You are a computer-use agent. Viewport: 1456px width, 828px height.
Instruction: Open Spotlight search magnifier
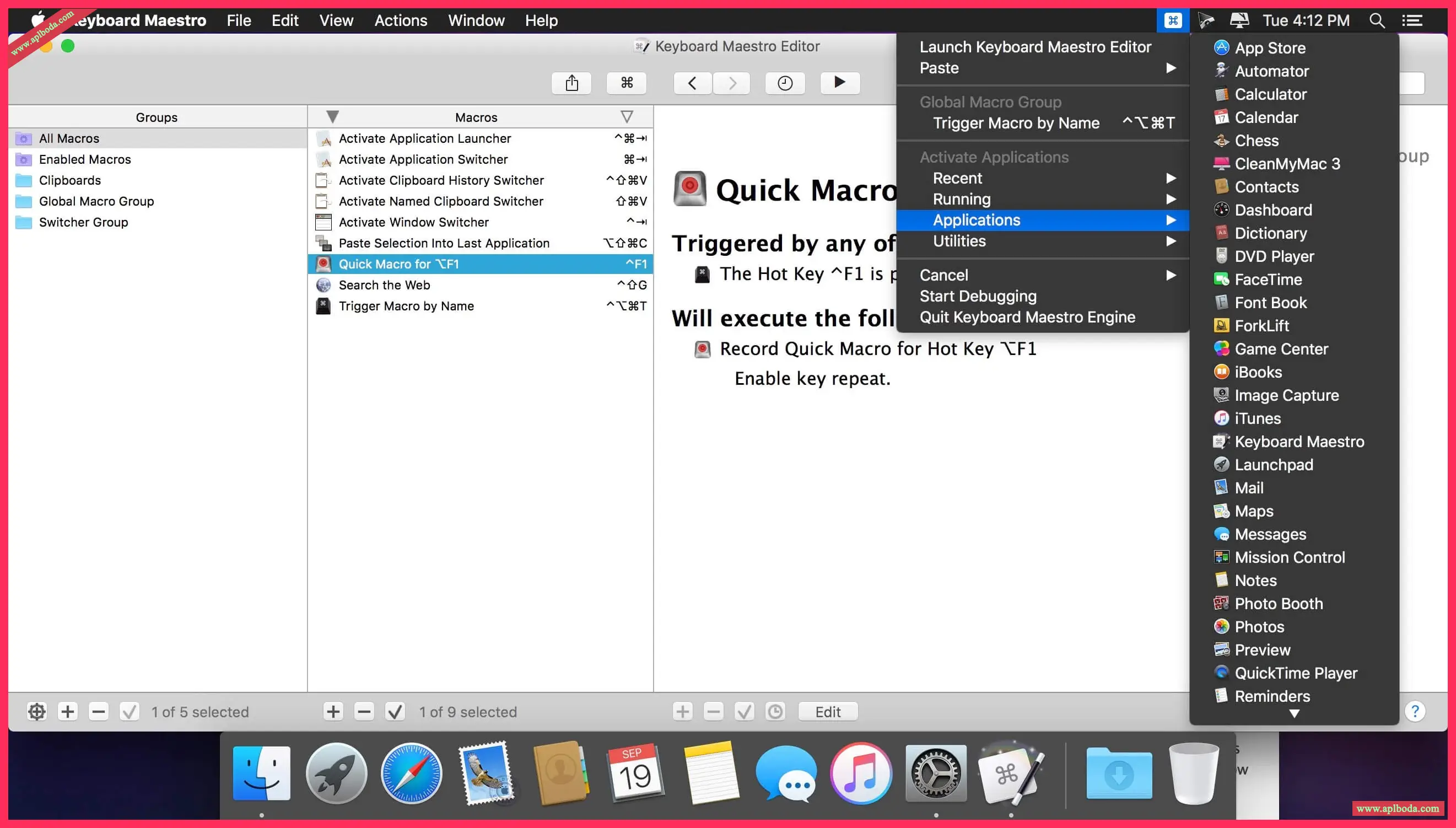[1377, 20]
